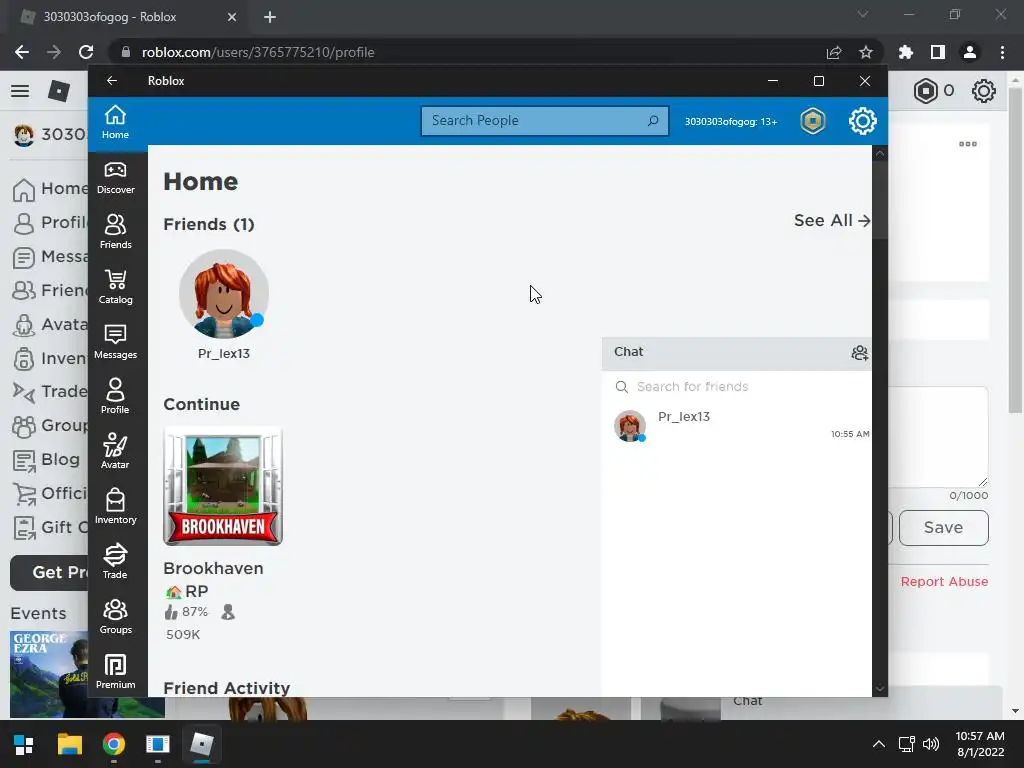1024x768 pixels.
Task: Click Home in website left sidebar
Action: 50,189
